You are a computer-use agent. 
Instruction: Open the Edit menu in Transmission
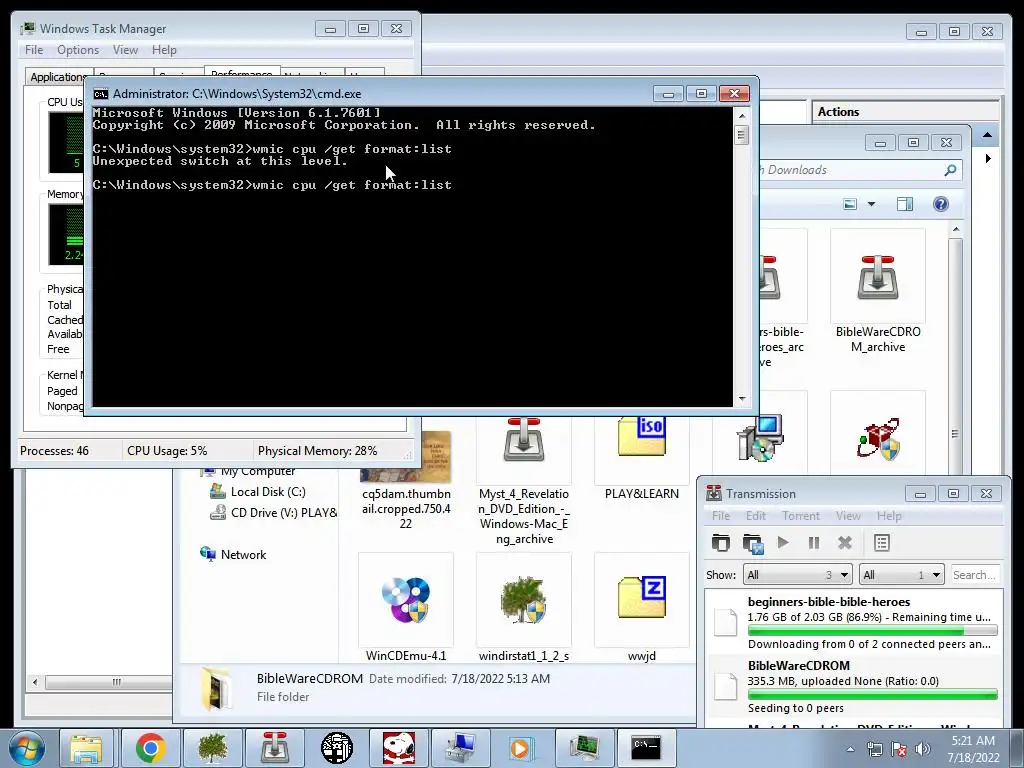click(756, 515)
